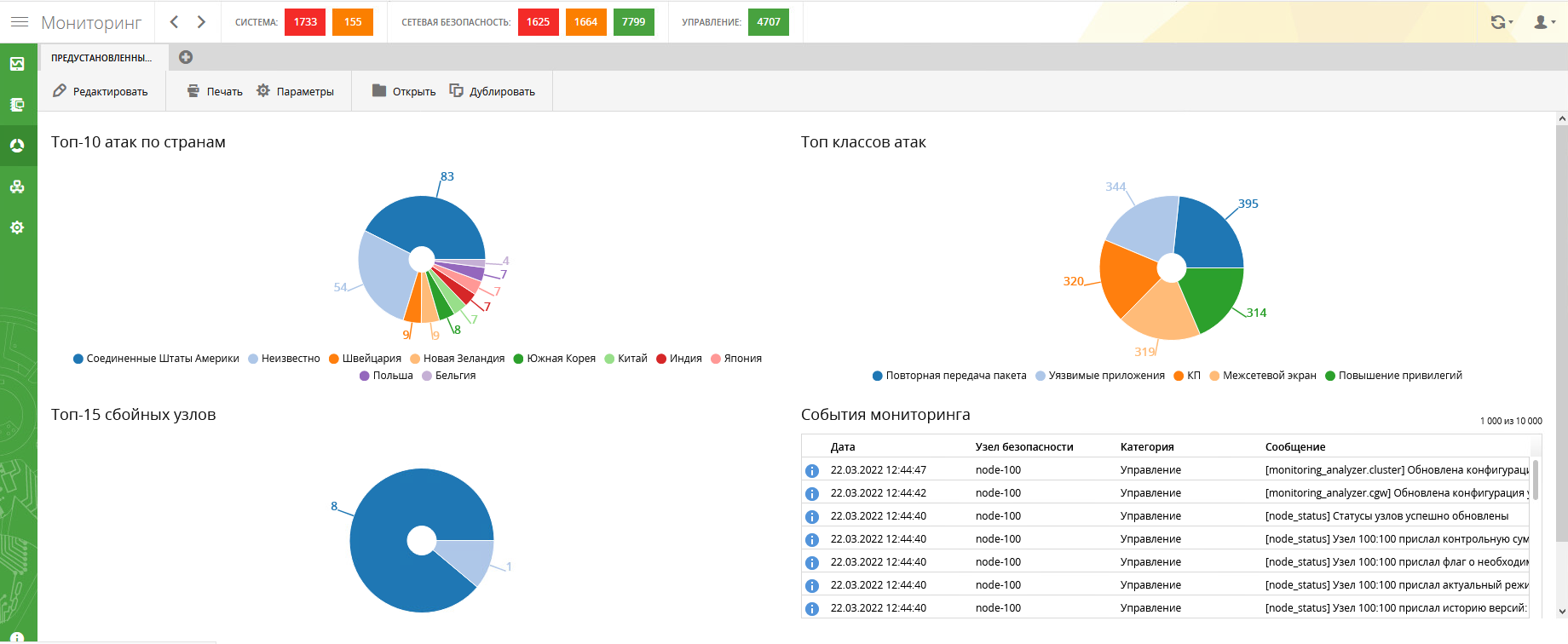The image size is (1568, 644).
Task: Toggle the Швейцария legend item
Action: (x=365, y=359)
